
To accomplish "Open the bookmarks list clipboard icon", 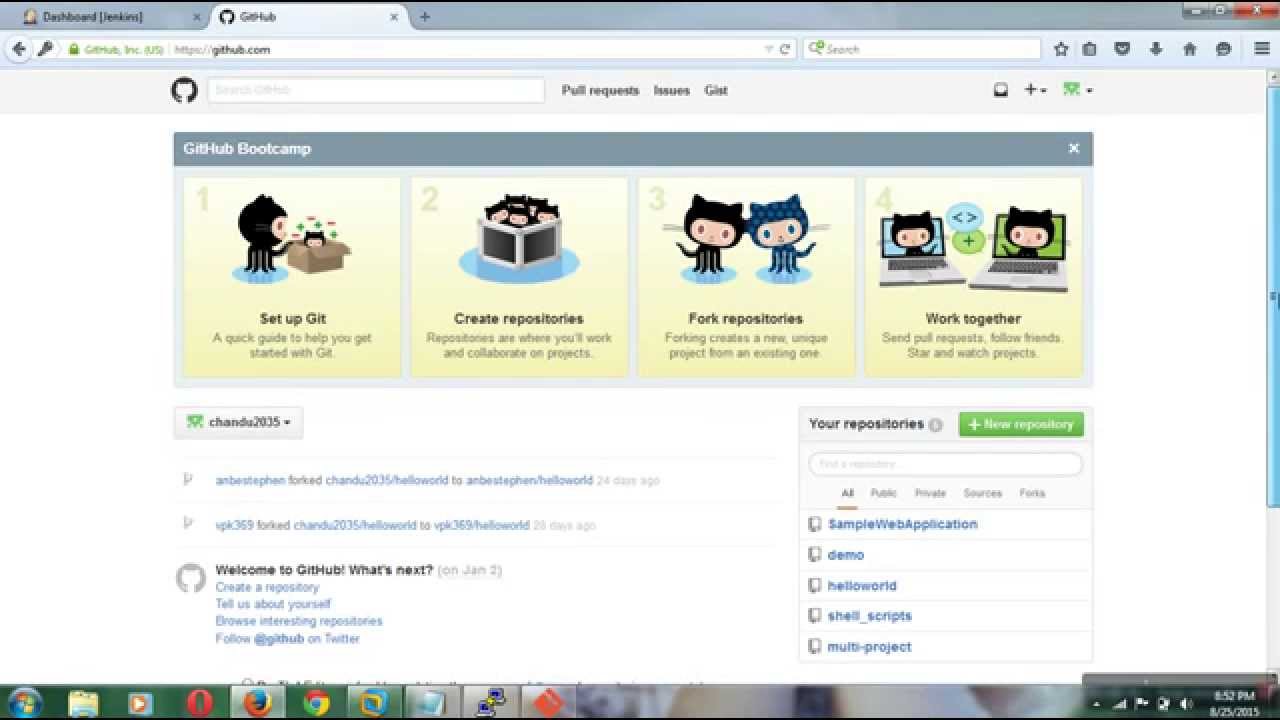I will tap(1090, 49).
